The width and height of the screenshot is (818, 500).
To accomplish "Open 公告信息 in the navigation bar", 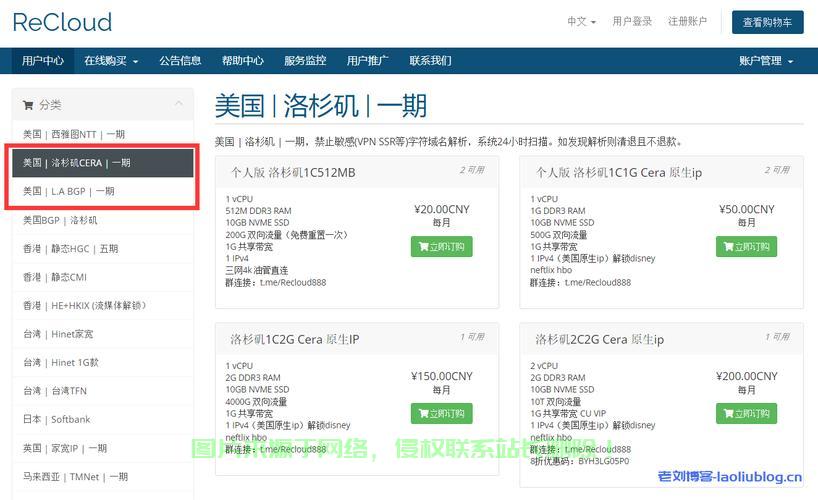I will pyautogui.click(x=180, y=60).
